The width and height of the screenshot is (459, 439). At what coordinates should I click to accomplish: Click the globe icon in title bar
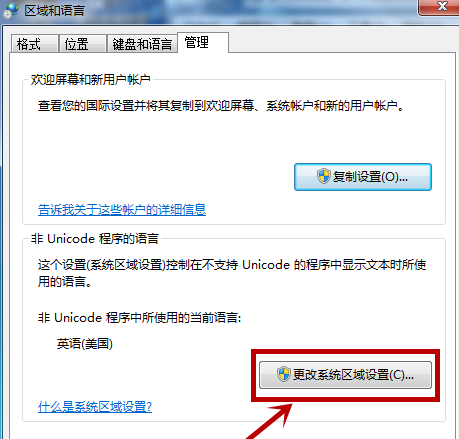[x=10, y=10]
